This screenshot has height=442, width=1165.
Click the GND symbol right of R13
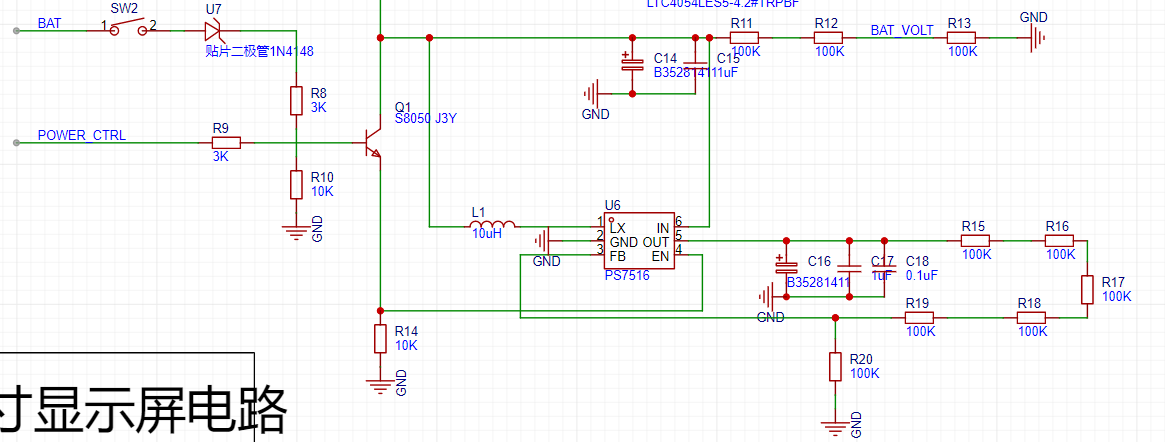[x=1036, y=37]
